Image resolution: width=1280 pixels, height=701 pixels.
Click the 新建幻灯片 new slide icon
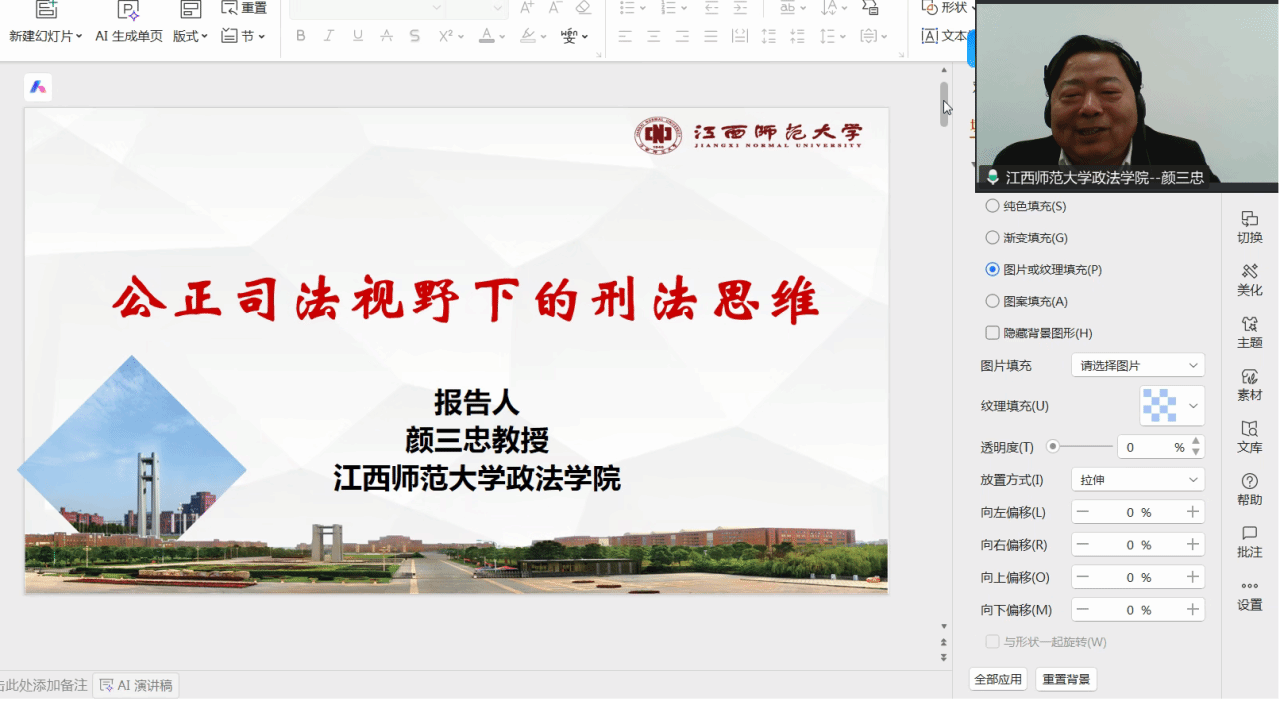tap(45, 11)
